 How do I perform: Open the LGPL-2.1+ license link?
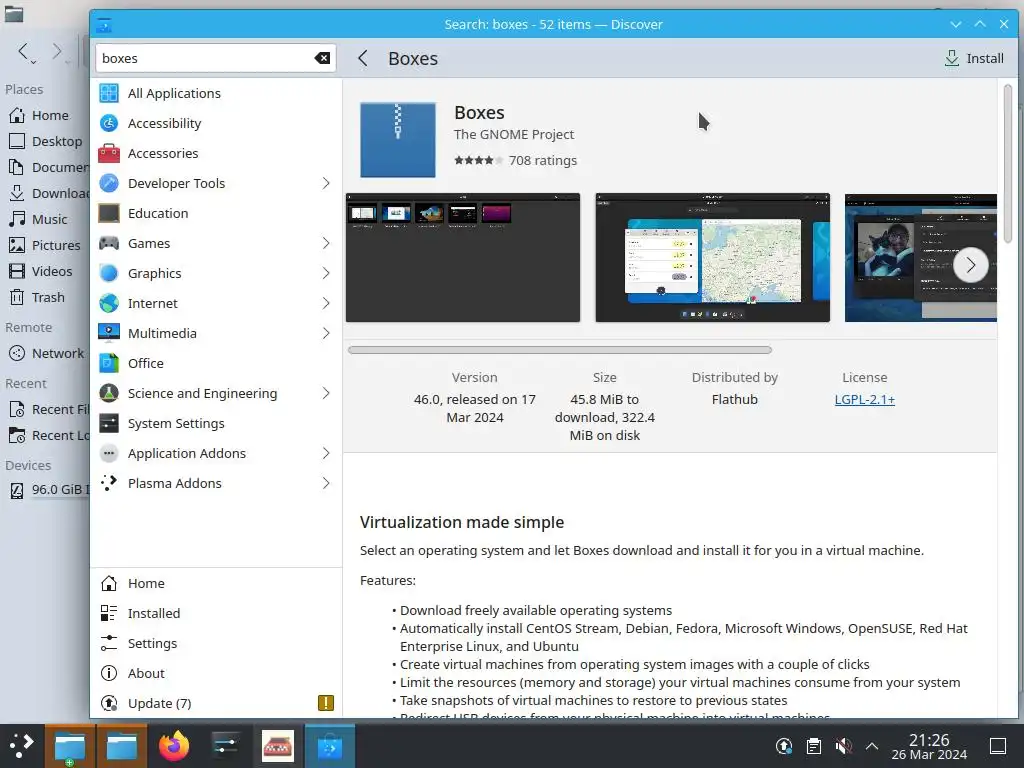point(865,399)
